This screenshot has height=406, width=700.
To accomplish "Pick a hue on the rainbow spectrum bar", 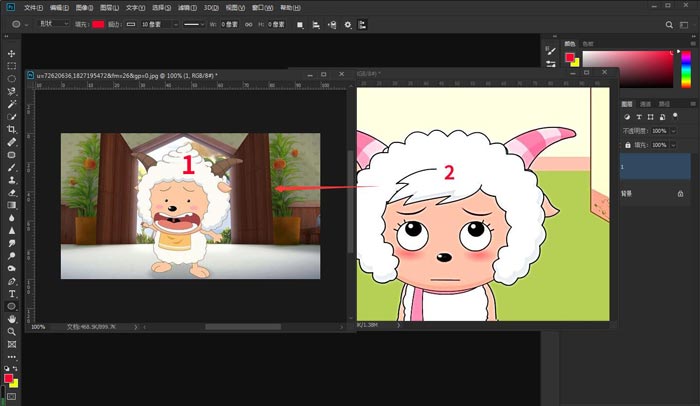I will tap(685, 68).
